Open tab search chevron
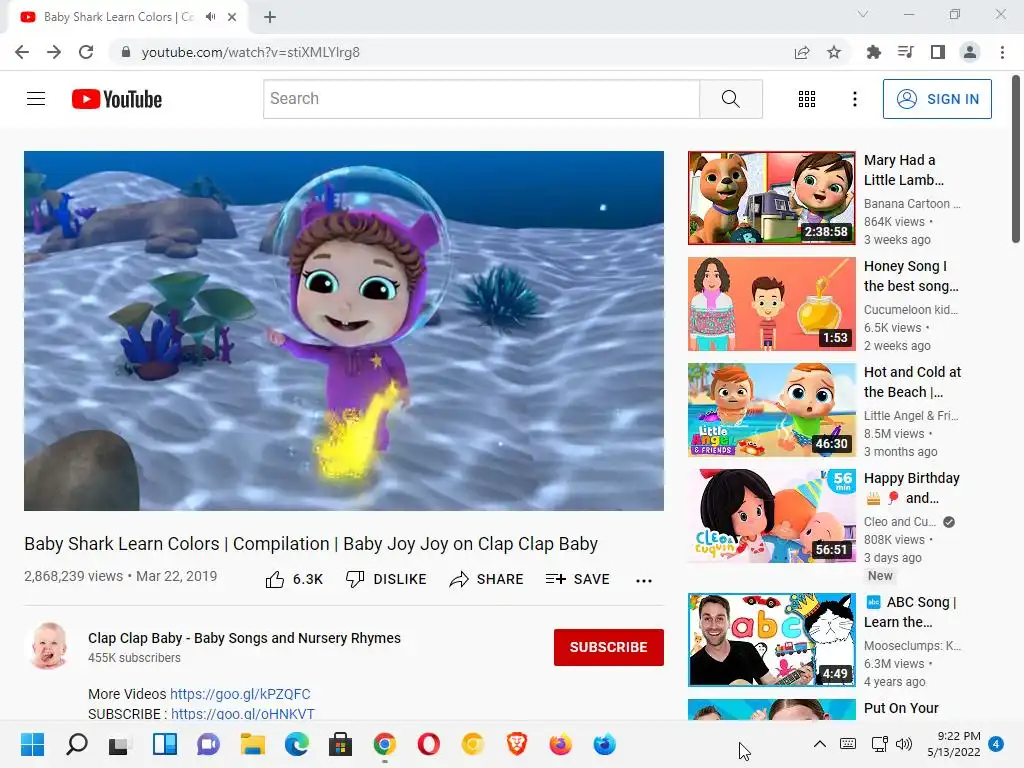Viewport: 1024px width, 768px height. point(863,14)
